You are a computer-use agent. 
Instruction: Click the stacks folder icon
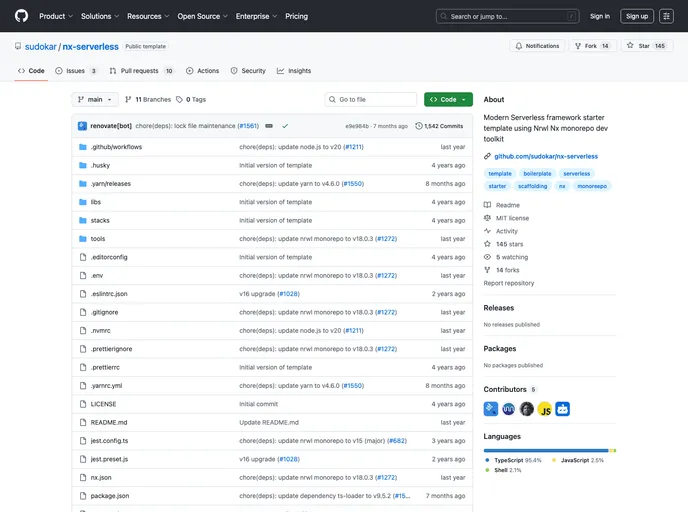[82, 221]
